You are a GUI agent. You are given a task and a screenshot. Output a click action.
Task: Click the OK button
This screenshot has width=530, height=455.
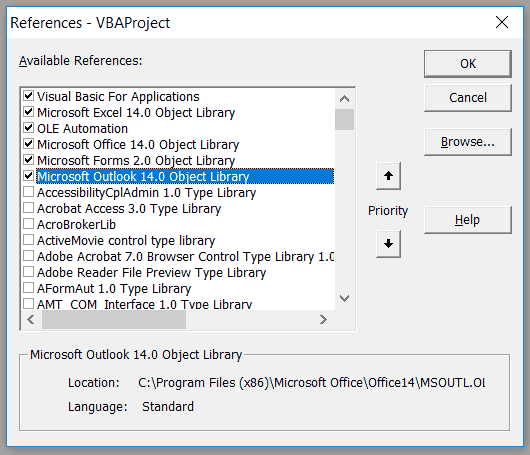468,64
